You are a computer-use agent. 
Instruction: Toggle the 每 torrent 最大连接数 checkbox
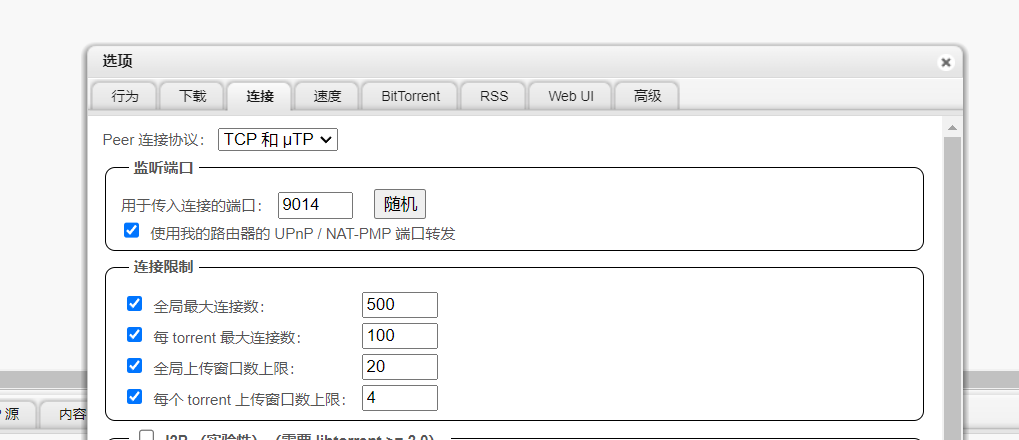135,335
